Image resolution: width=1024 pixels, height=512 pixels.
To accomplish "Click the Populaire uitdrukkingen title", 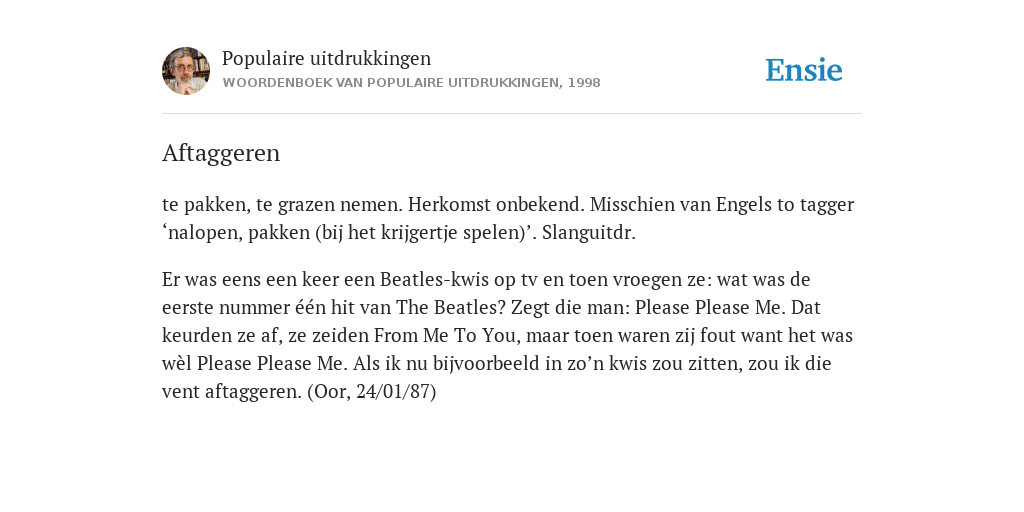I will pyautogui.click(x=327, y=58).
